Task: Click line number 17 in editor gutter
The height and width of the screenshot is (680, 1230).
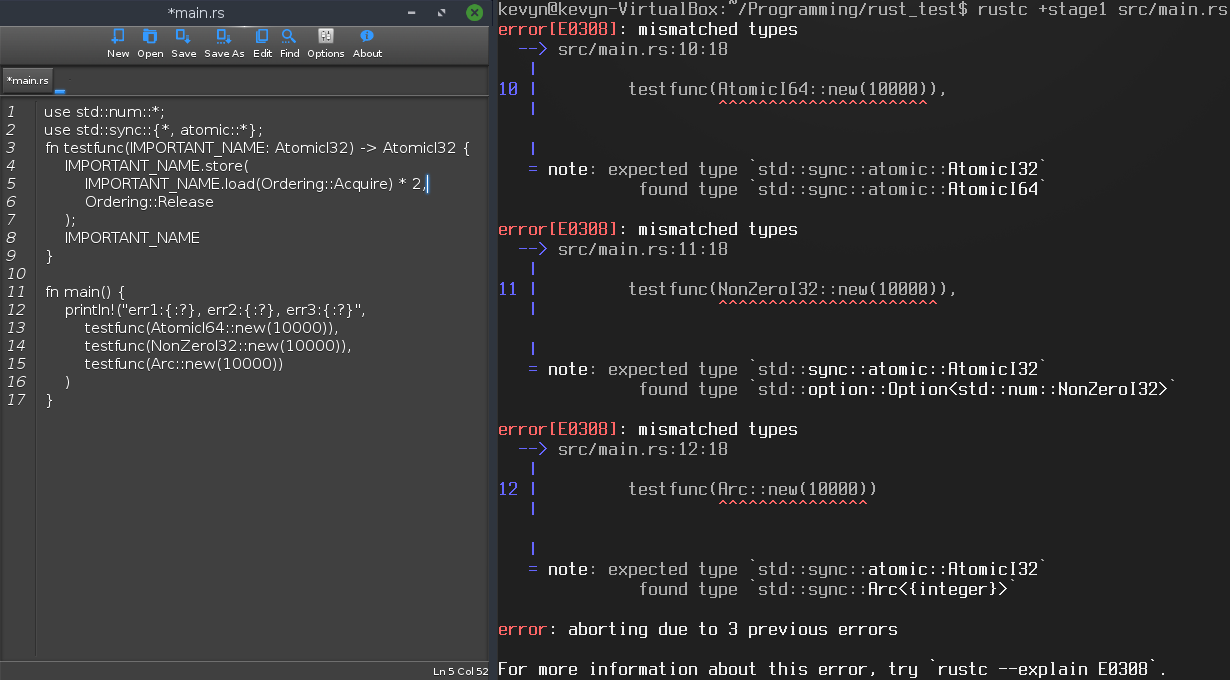Action: coord(15,400)
